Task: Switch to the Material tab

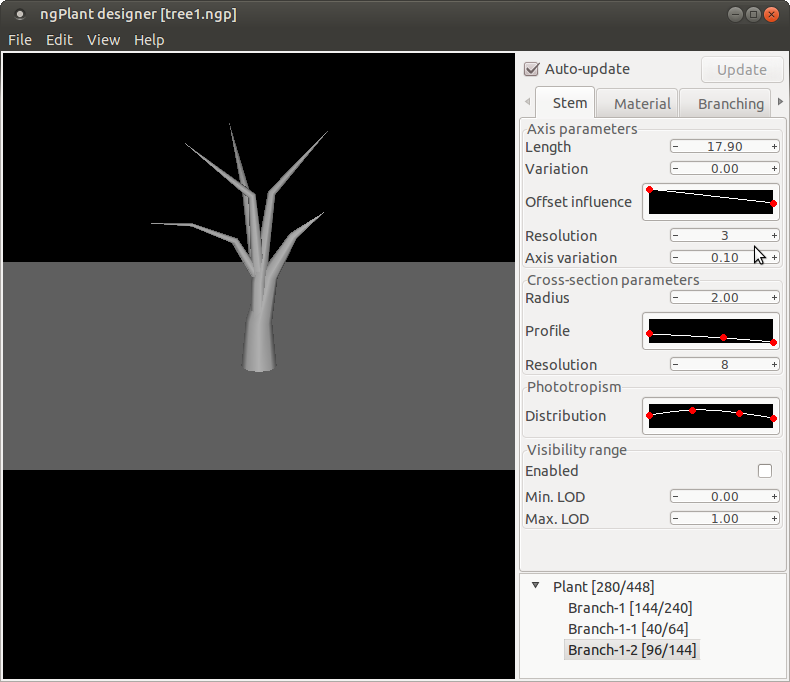Action: 642,103
